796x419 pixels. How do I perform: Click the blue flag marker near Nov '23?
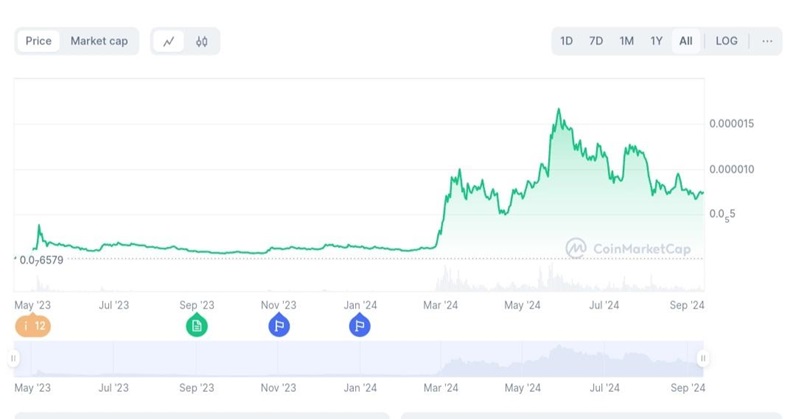click(279, 325)
